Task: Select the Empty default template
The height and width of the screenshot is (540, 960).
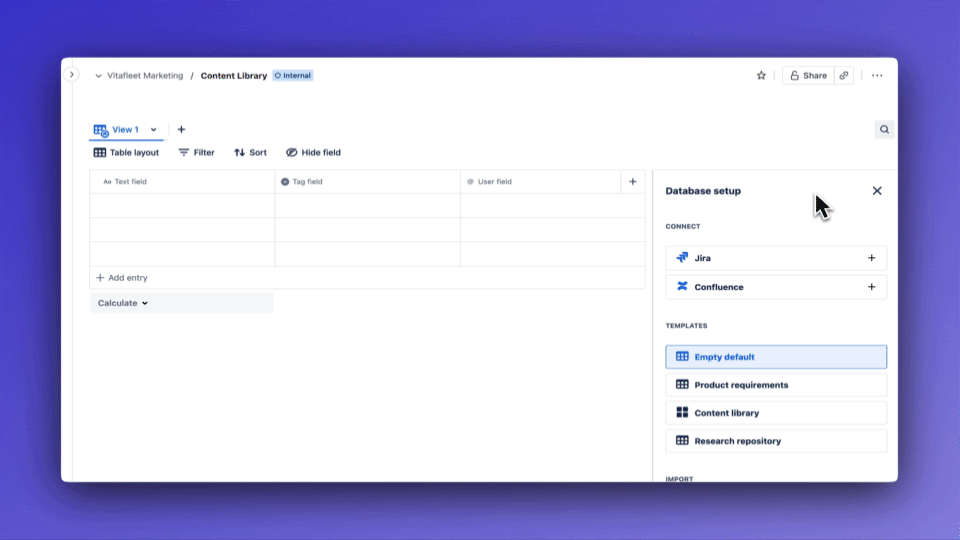Action: point(776,357)
